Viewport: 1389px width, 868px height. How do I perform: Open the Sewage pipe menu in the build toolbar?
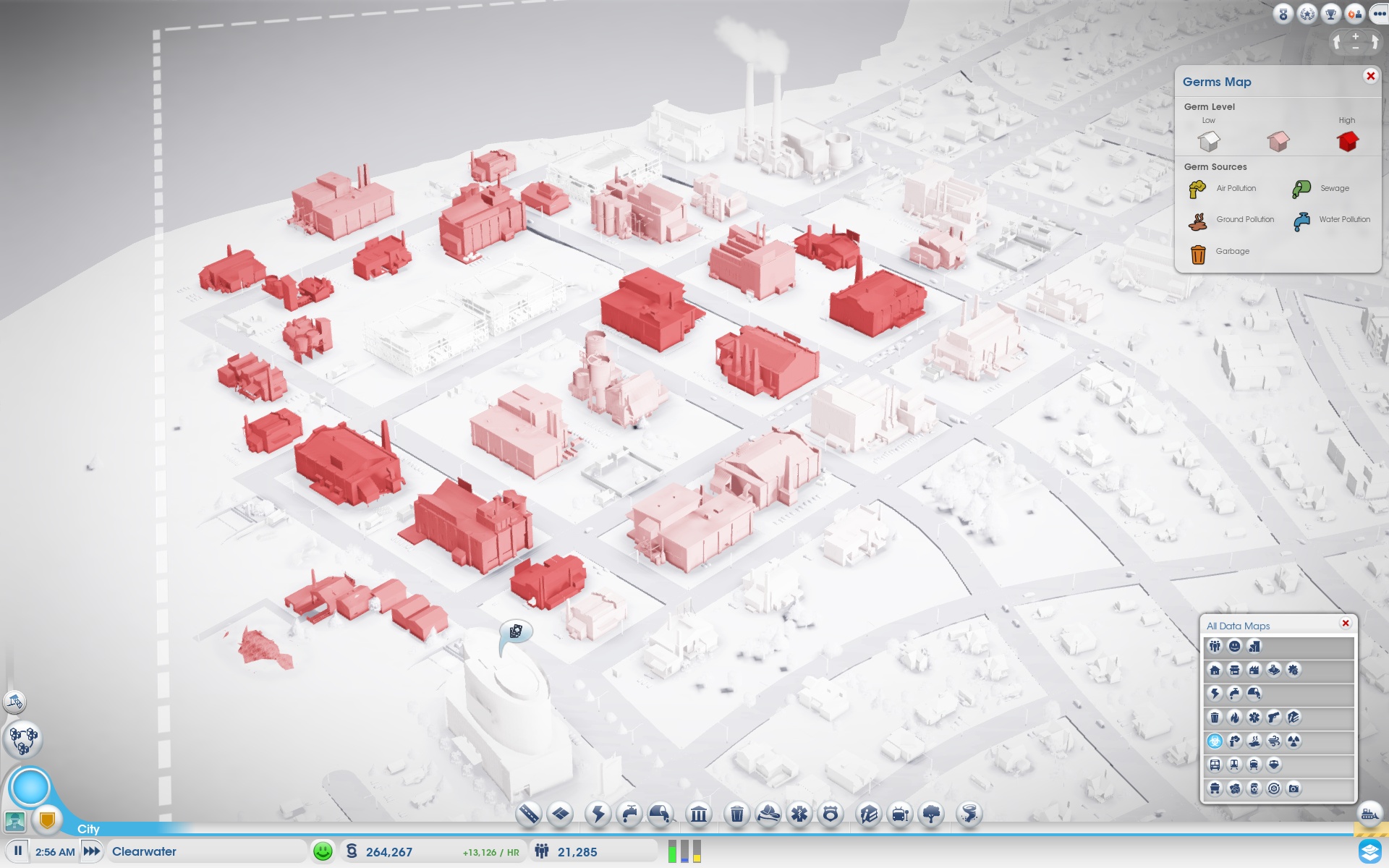[x=660, y=814]
